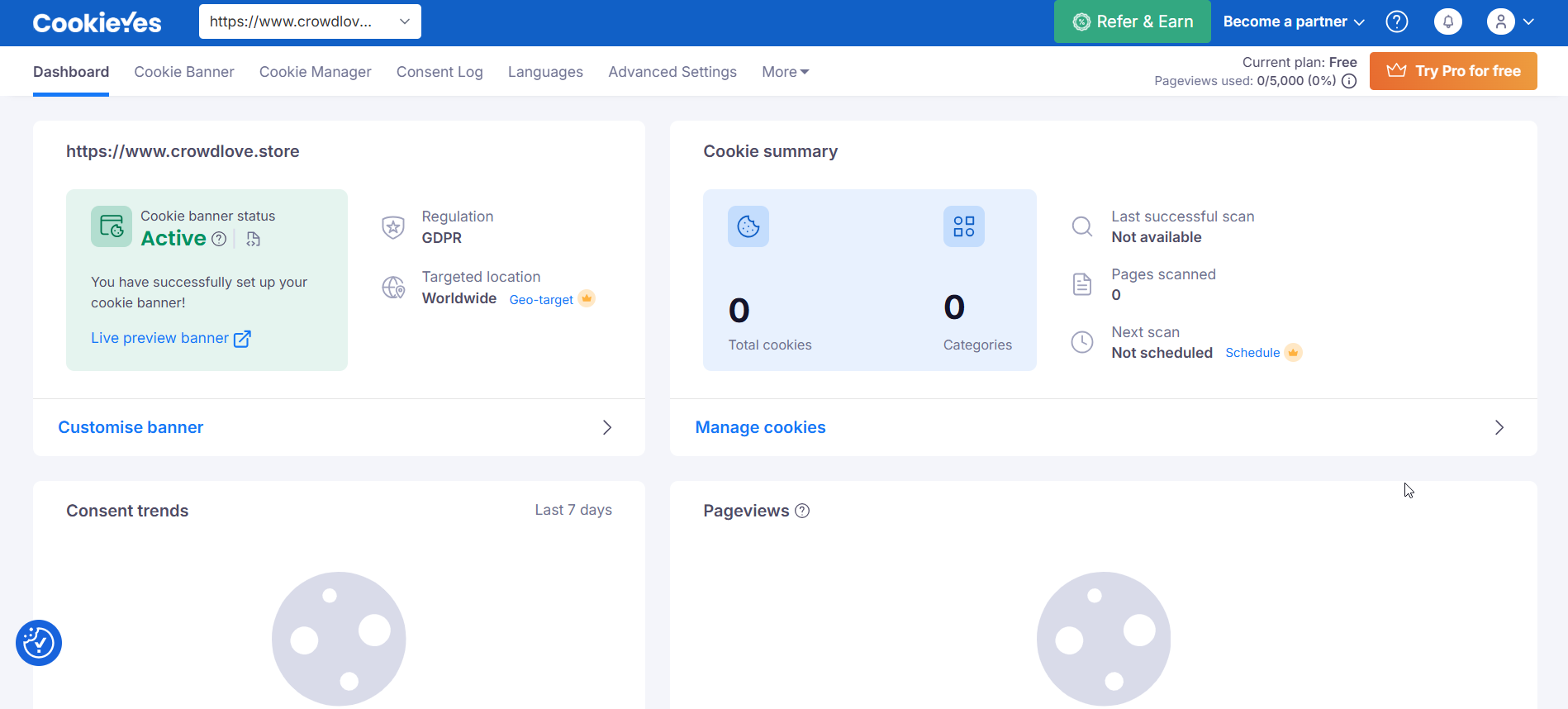Image resolution: width=1568 pixels, height=709 pixels.
Task: Open the Customise banner link
Action: [131, 427]
